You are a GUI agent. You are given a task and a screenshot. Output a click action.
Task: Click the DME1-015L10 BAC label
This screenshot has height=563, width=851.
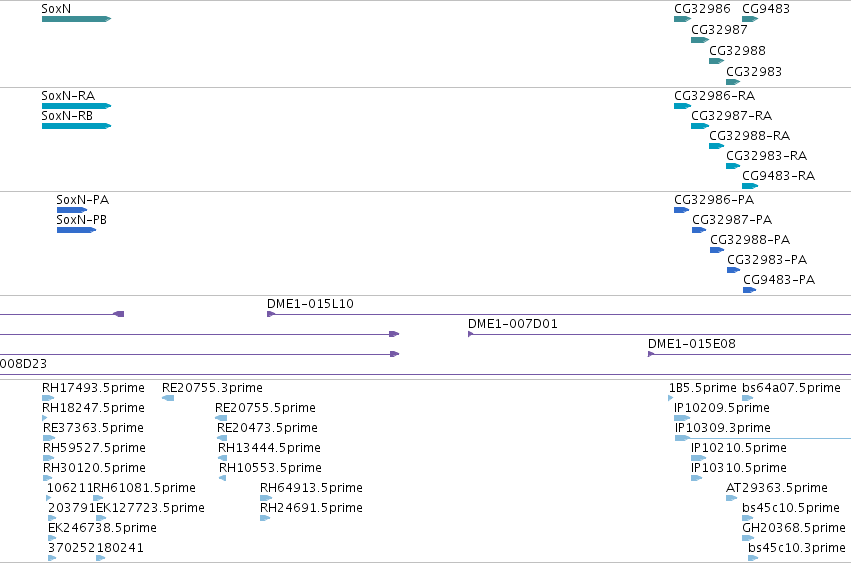[310, 304]
